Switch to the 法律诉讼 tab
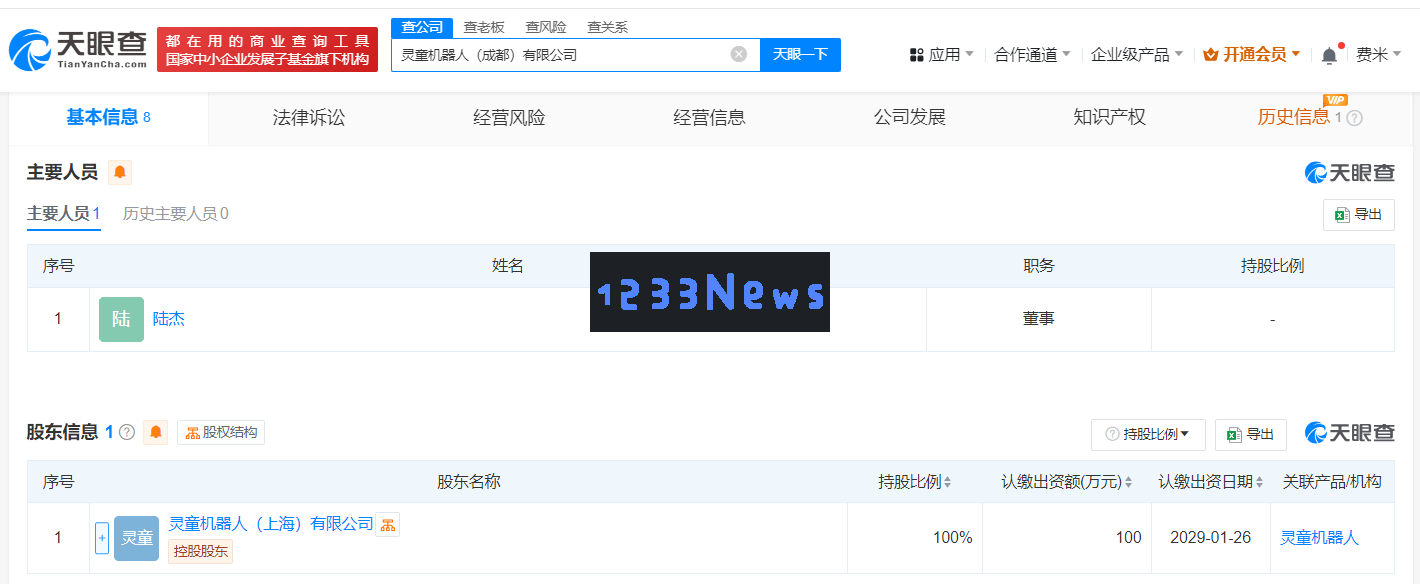 click(x=308, y=118)
